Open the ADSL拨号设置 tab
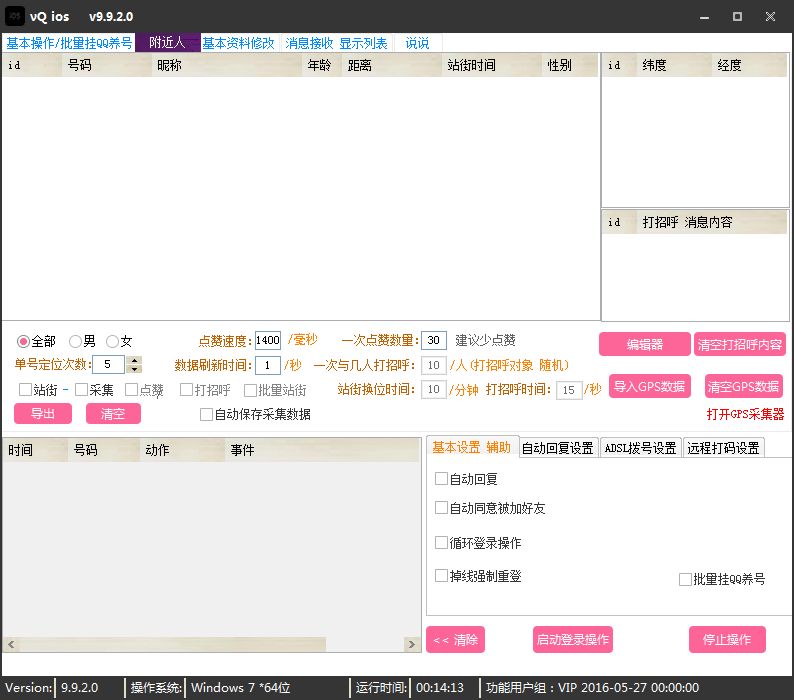 (641, 448)
